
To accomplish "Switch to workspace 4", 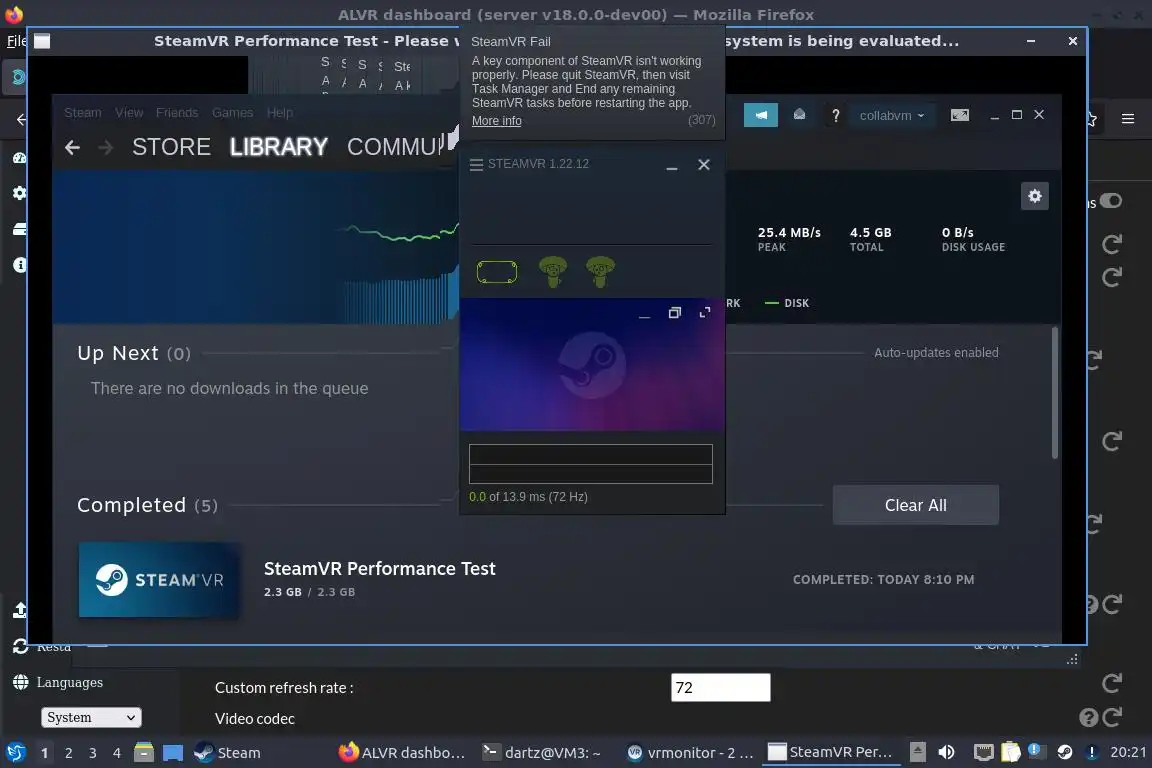I will pyautogui.click(x=117, y=753).
